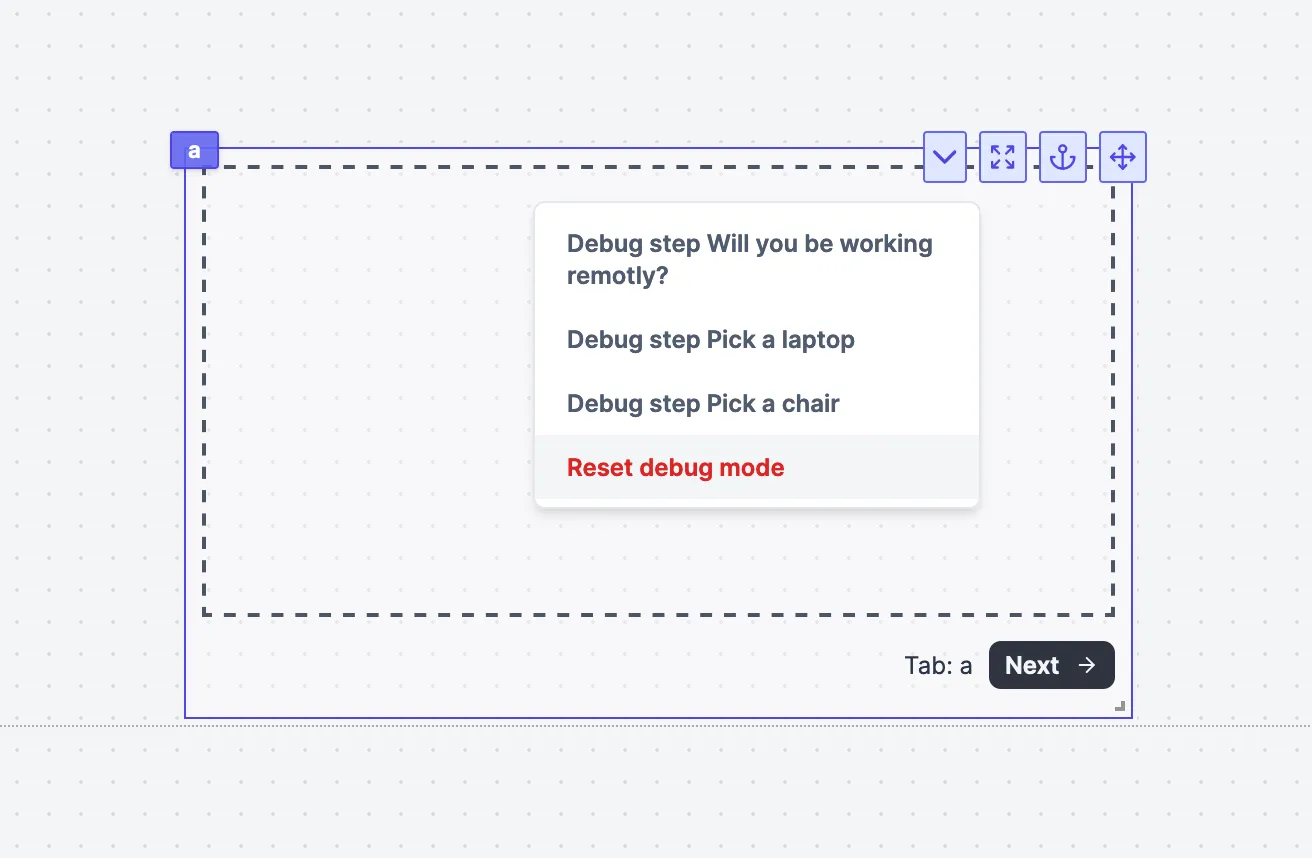
Task: Click the arrow icon inside the Next button
Action: [1087, 665]
